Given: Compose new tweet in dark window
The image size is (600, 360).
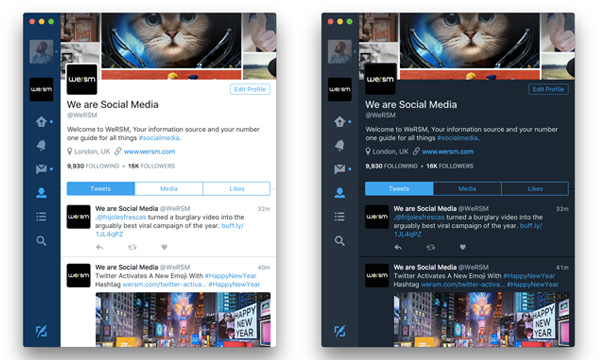Looking at the screenshot, I should click(x=339, y=331).
